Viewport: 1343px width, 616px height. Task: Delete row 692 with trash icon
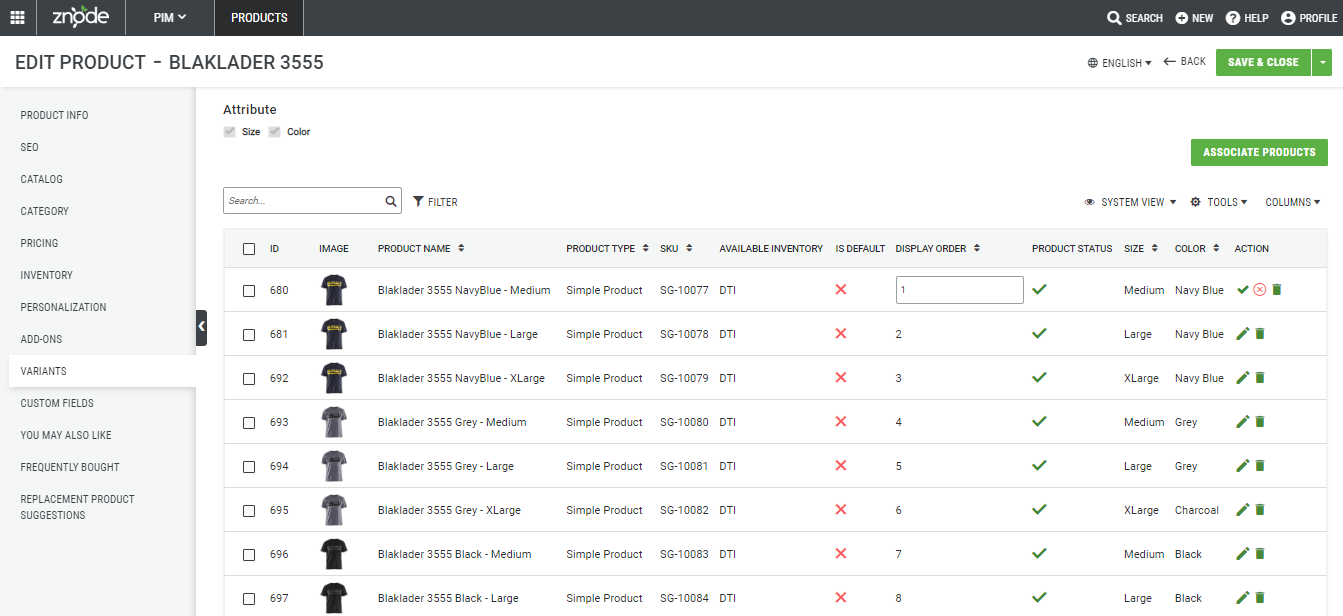tap(1260, 378)
